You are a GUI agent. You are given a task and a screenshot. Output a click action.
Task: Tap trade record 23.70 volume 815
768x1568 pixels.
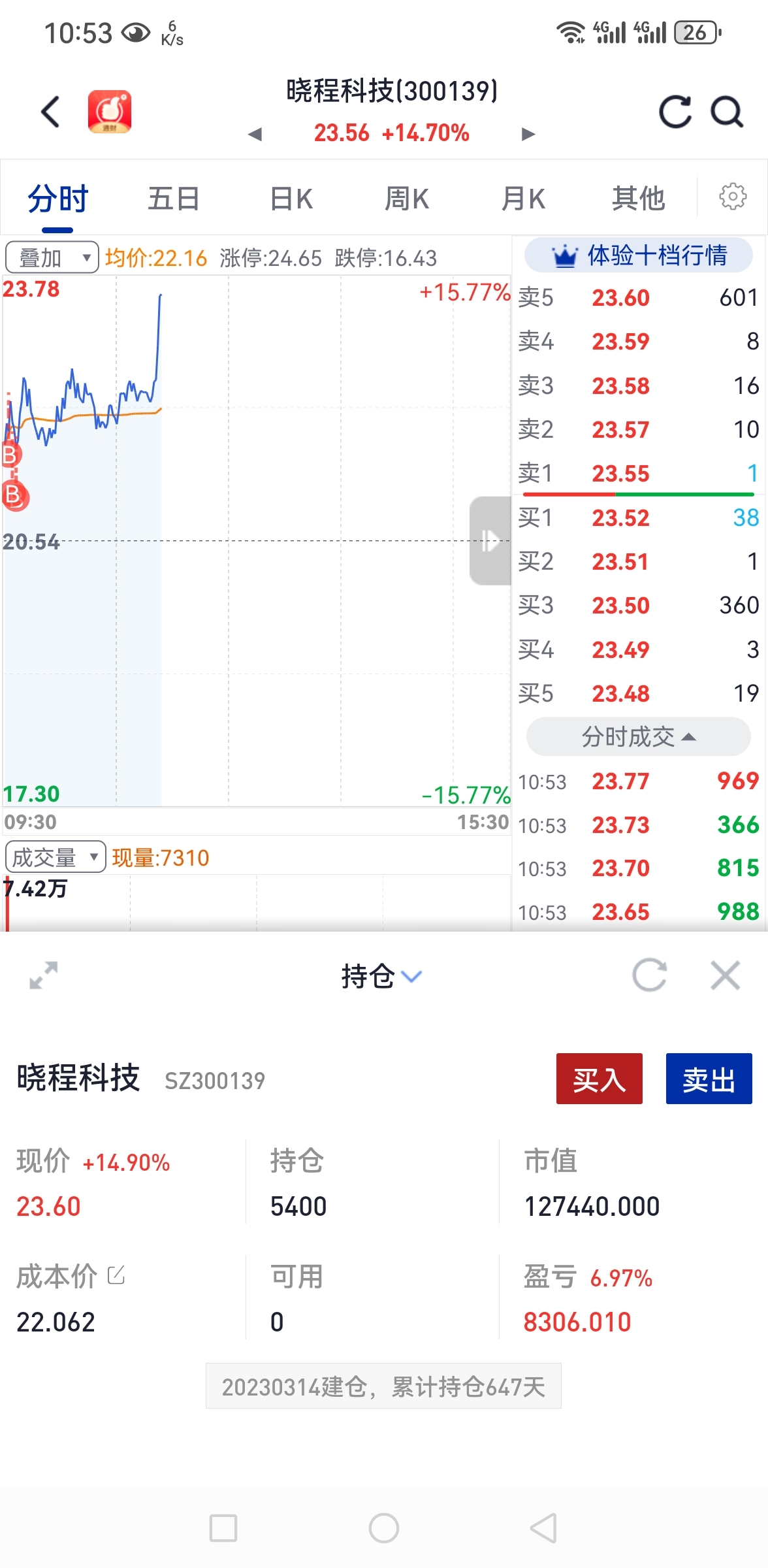point(639,869)
